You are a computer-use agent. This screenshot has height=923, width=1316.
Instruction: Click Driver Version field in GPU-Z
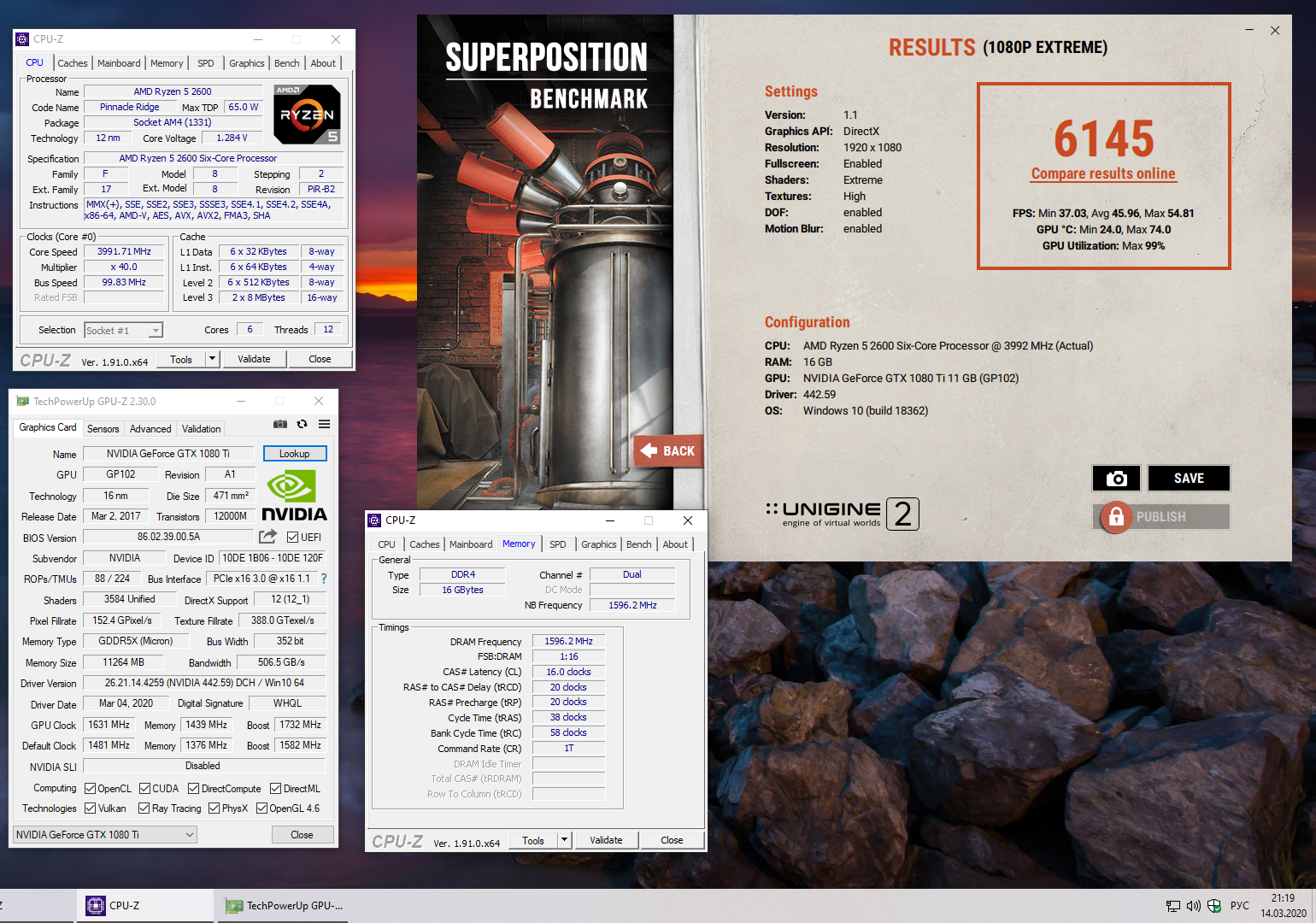(x=204, y=683)
